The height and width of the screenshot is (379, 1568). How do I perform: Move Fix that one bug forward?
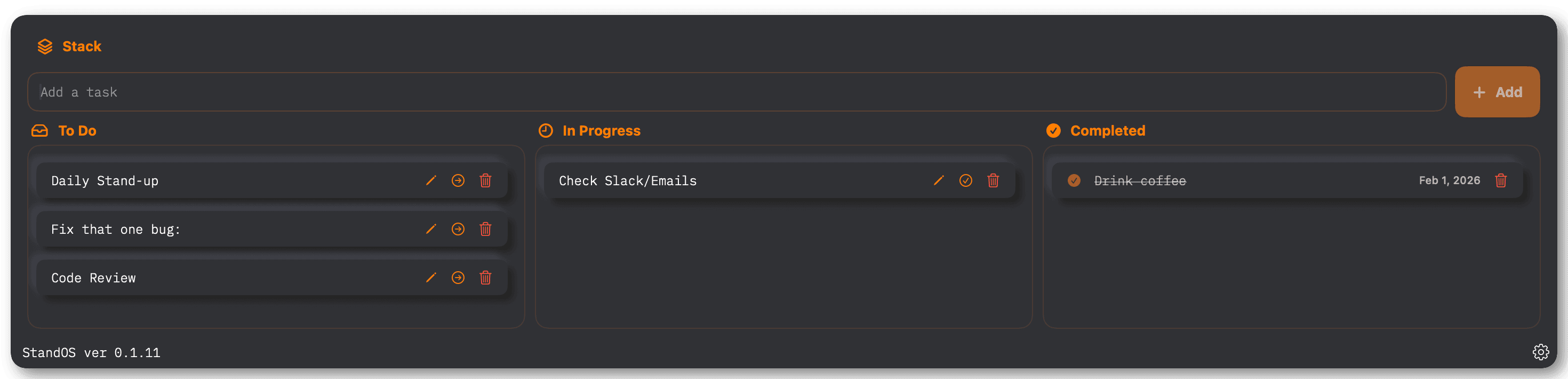click(x=458, y=229)
